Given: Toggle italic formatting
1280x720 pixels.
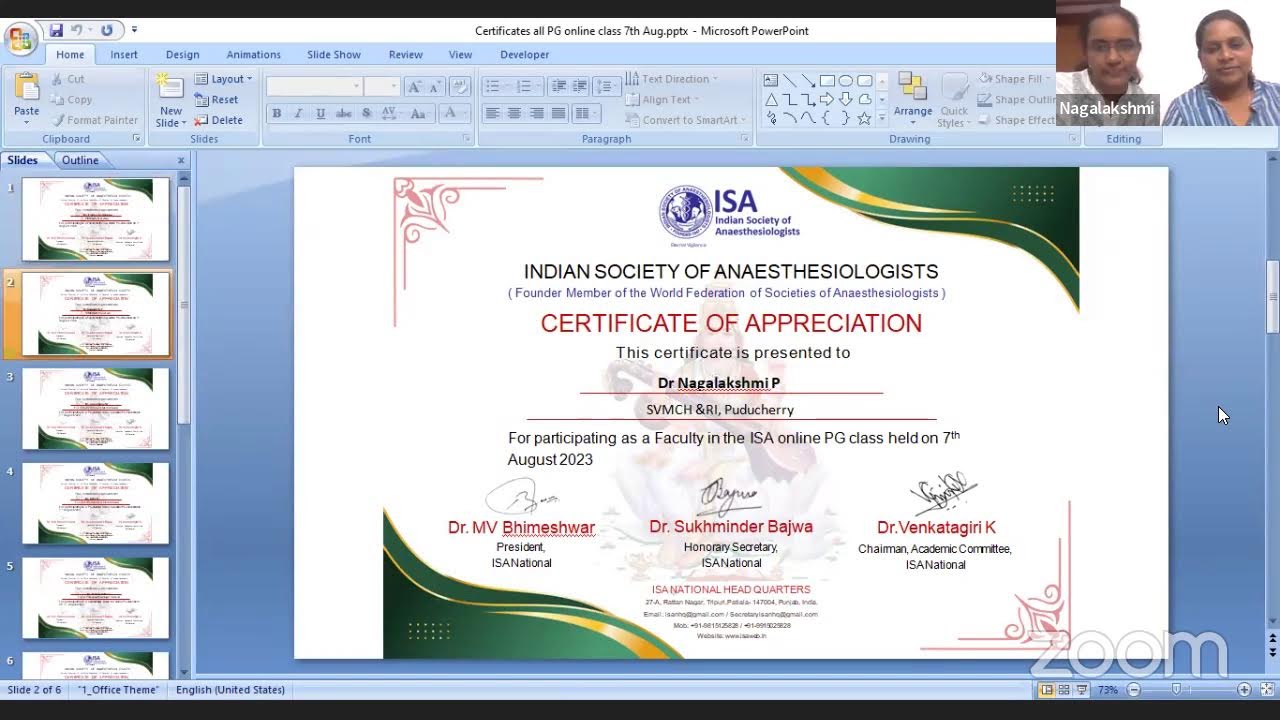Looking at the screenshot, I should click(x=298, y=114).
